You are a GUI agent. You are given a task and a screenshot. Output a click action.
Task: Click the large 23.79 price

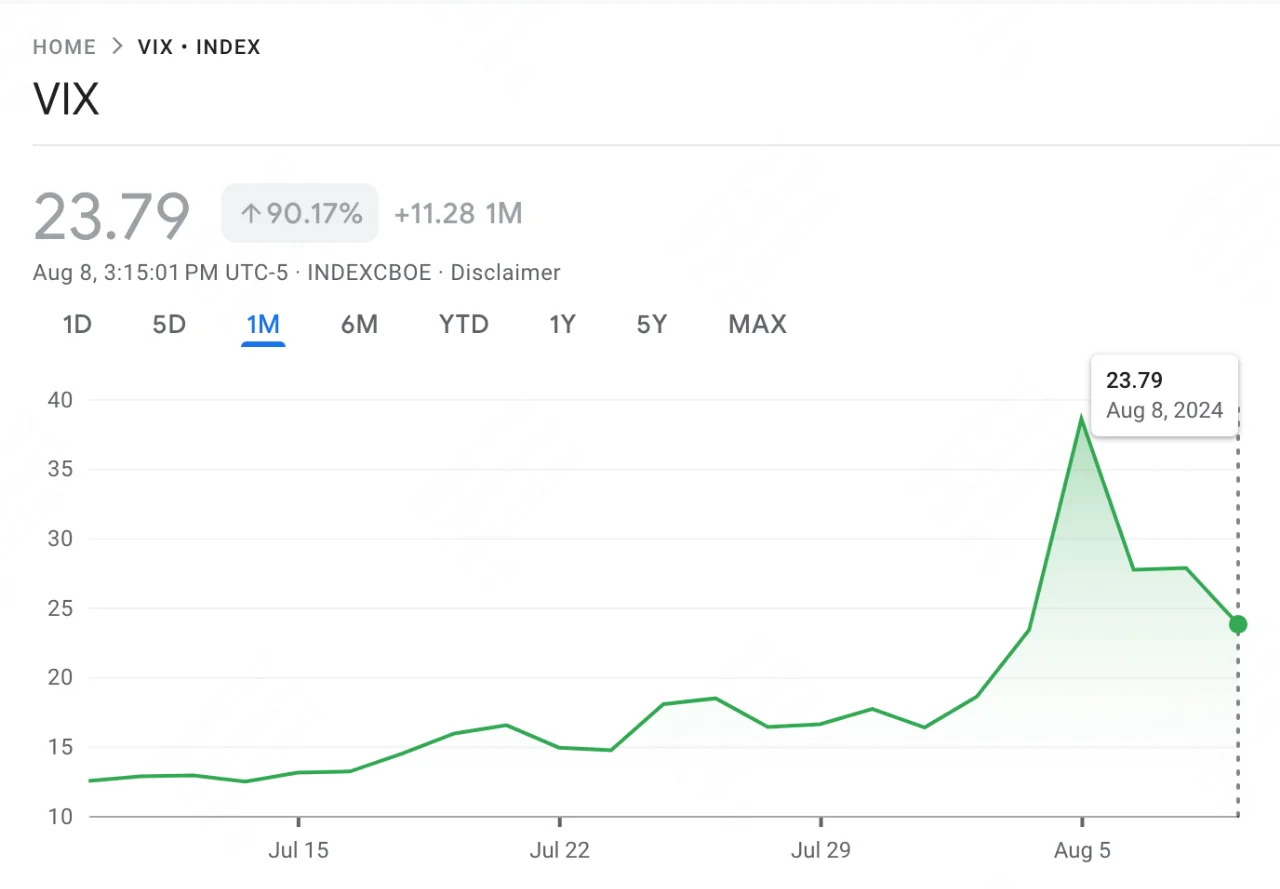click(x=111, y=216)
